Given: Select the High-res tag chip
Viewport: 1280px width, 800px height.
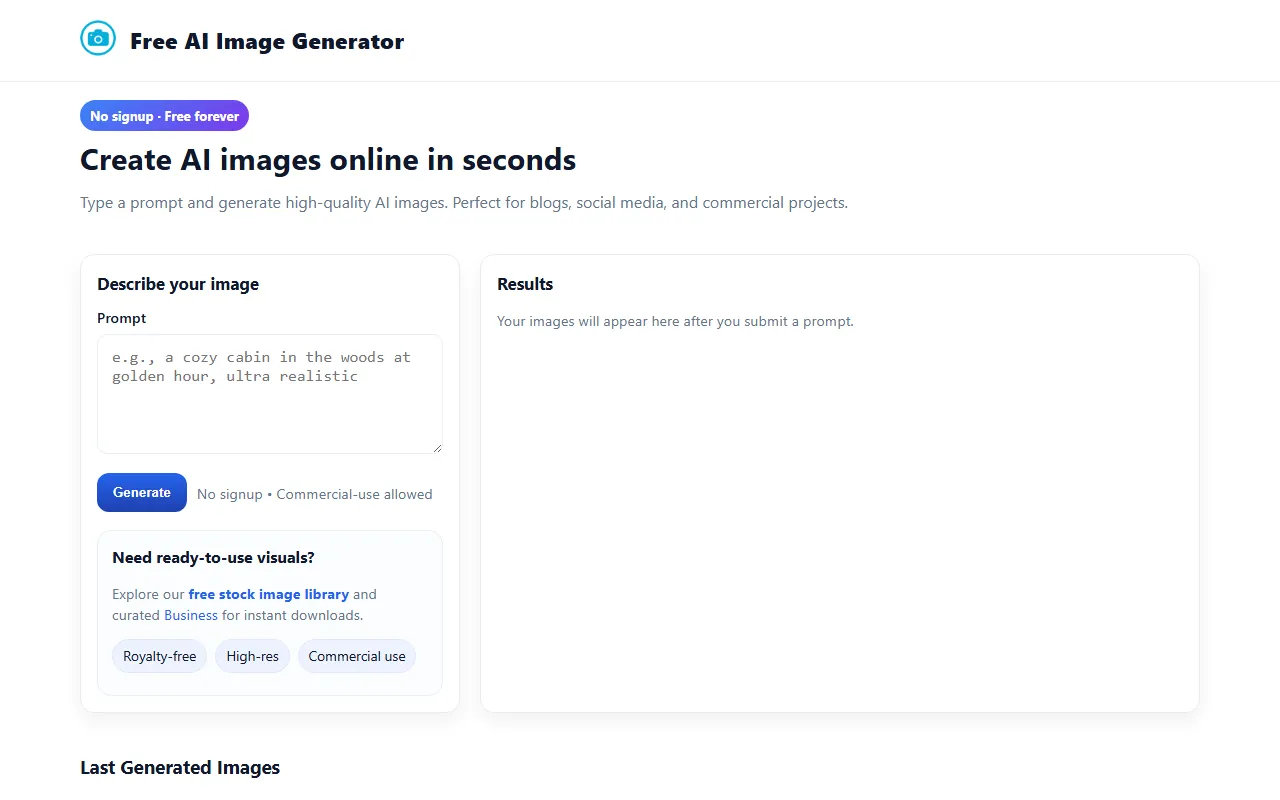Looking at the screenshot, I should [x=252, y=656].
